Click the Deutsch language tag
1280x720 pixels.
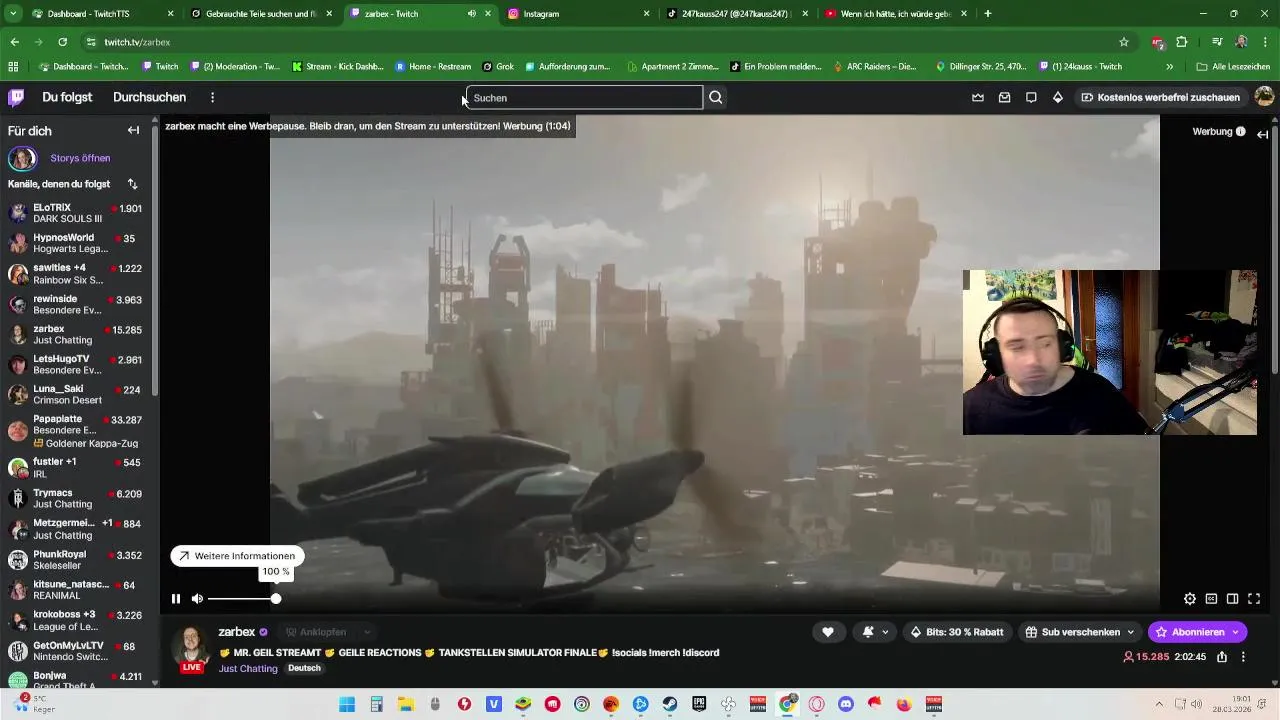pos(305,668)
